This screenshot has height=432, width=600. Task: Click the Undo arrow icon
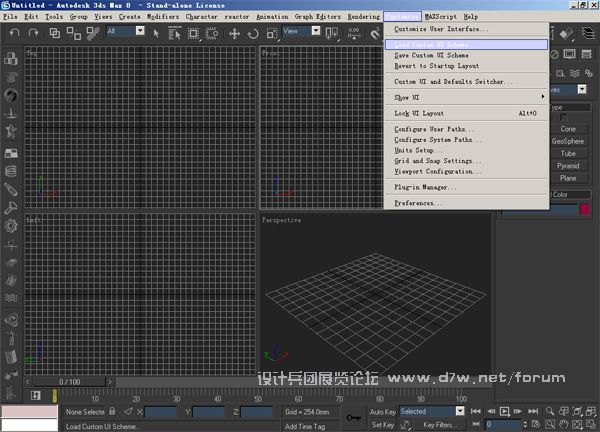pyautogui.click(x=15, y=33)
